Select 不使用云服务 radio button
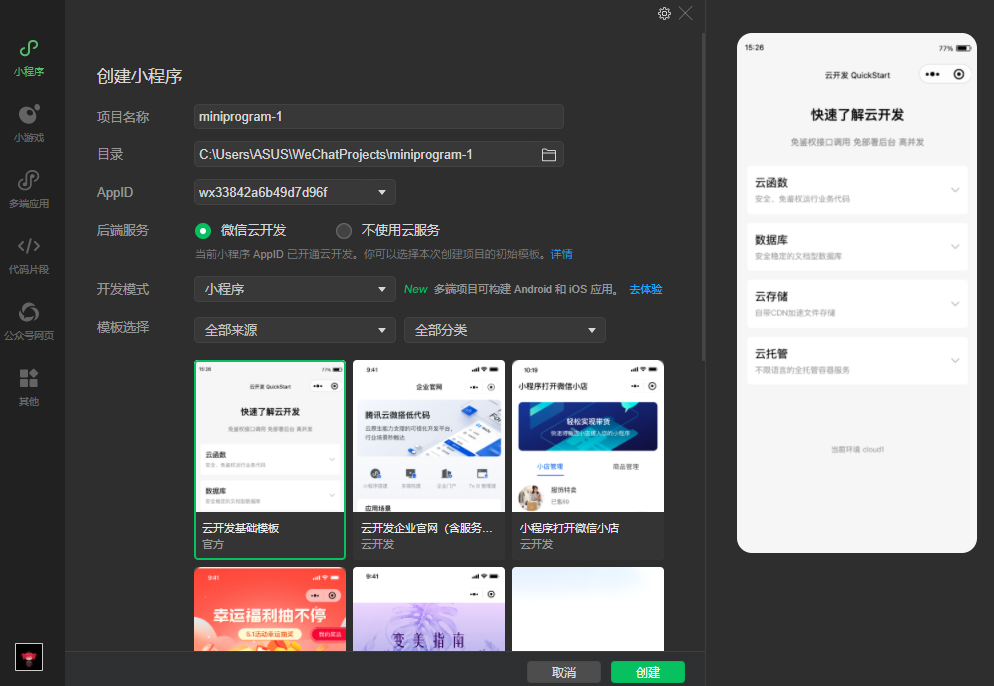This screenshot has width=994, height=686. [344, 231]
